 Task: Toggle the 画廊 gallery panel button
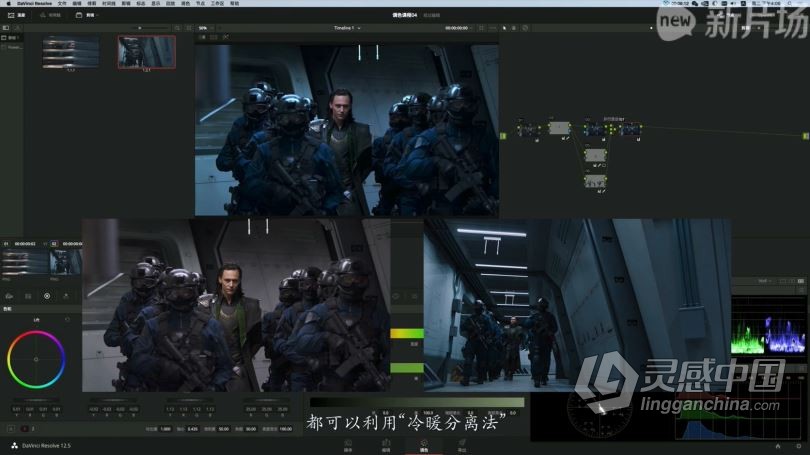coord(17,15)
